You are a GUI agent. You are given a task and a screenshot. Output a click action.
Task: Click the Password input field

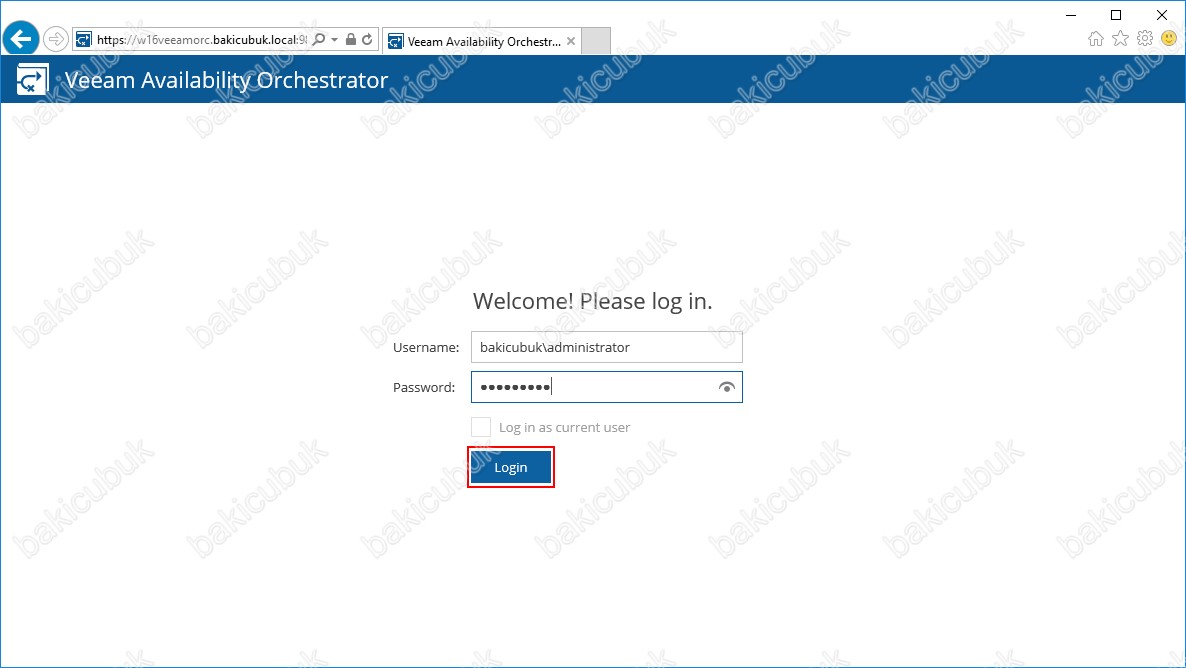pyautogui.click(x=607, y=387)
